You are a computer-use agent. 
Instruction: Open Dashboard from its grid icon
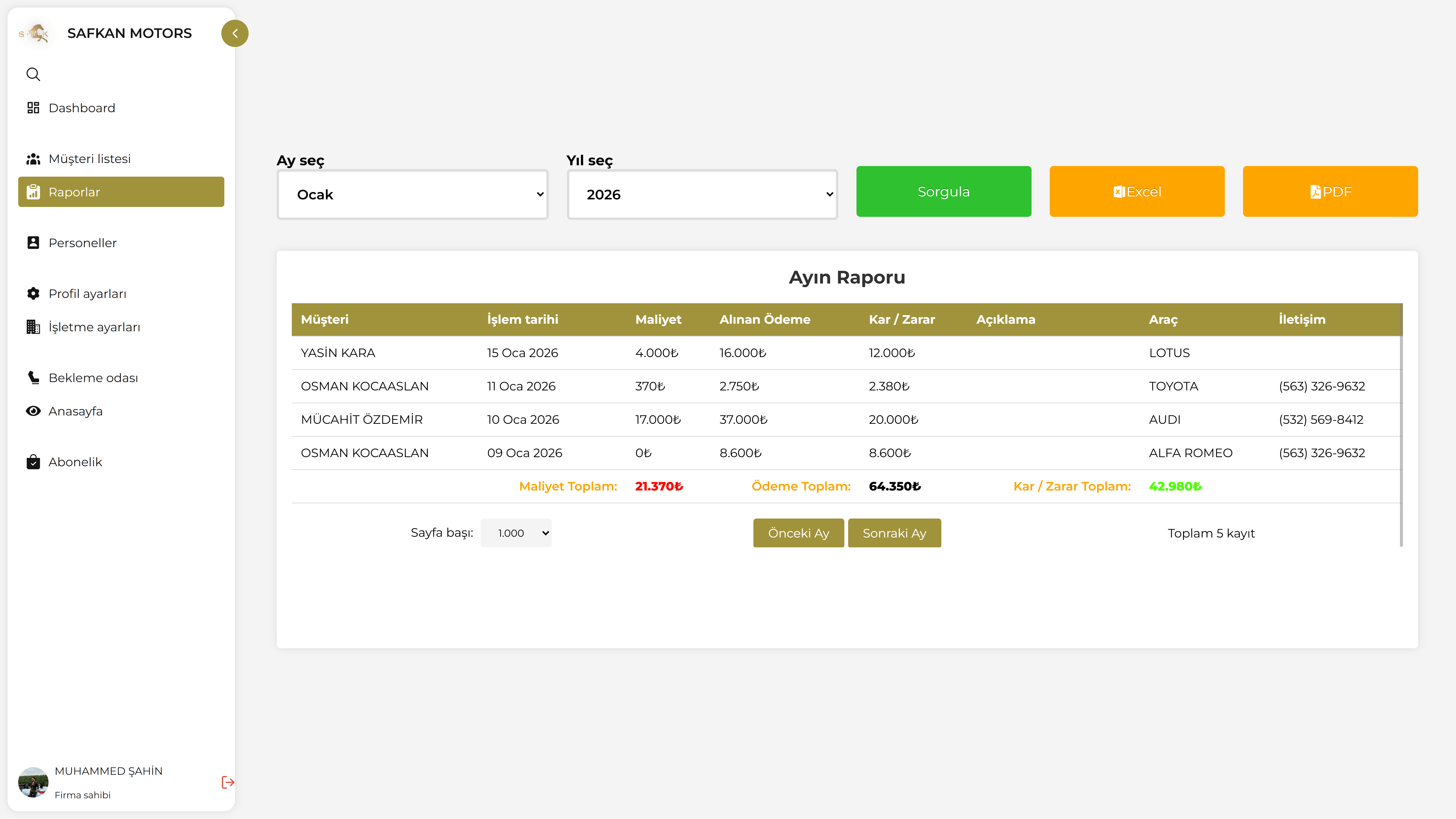pyautogui.click(x=33, y=107)
